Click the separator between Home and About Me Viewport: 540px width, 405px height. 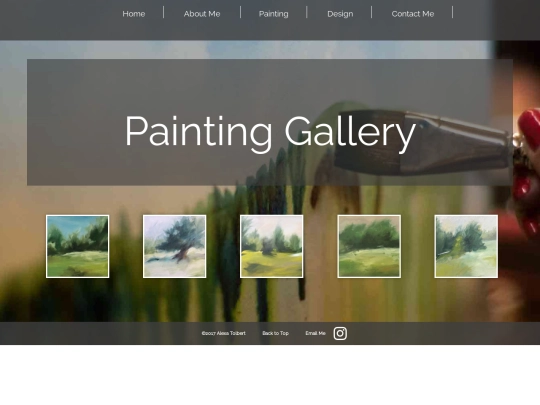coord(164,12)
